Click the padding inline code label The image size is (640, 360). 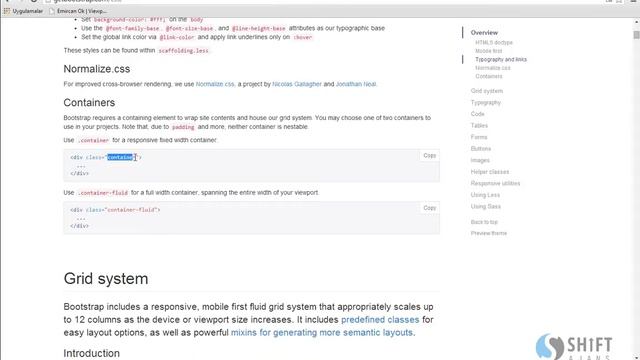tap(183, 127)
